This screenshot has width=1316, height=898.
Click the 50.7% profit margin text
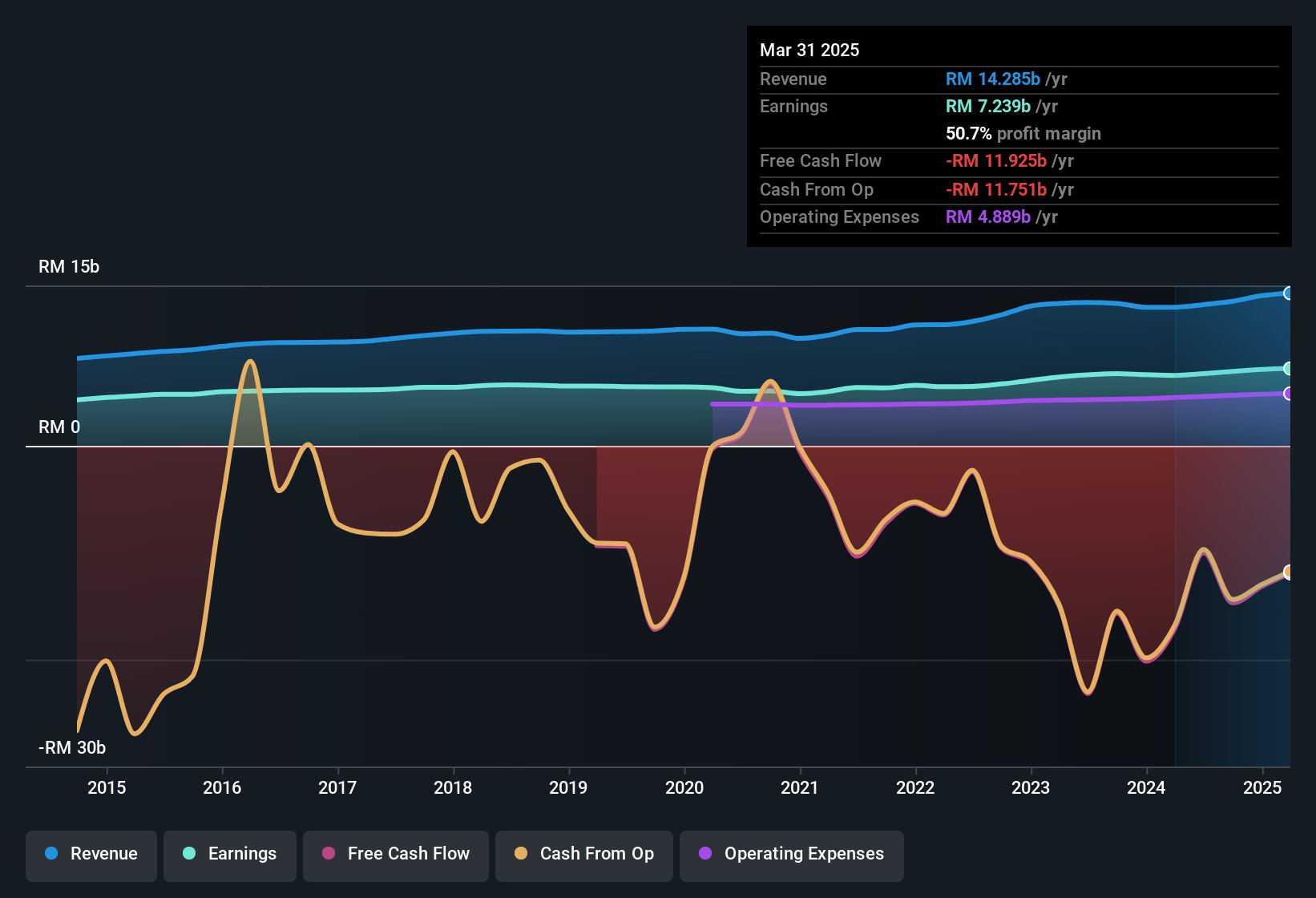[x=1023, y=134]
